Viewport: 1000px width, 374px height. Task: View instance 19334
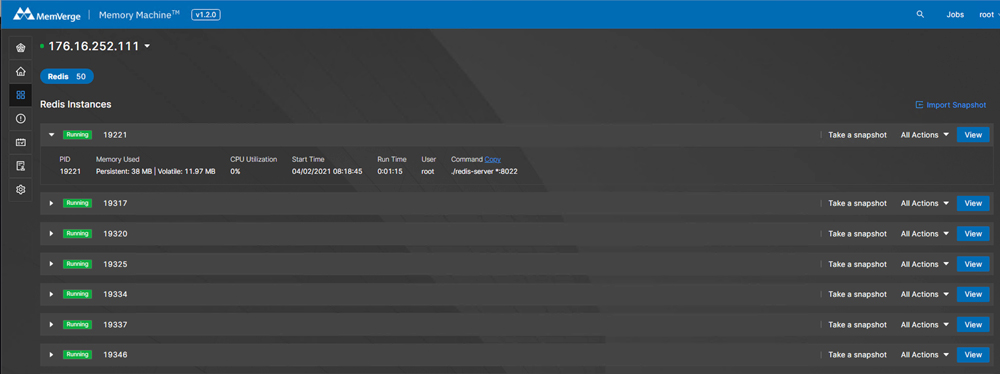click(x=973, y=294)
